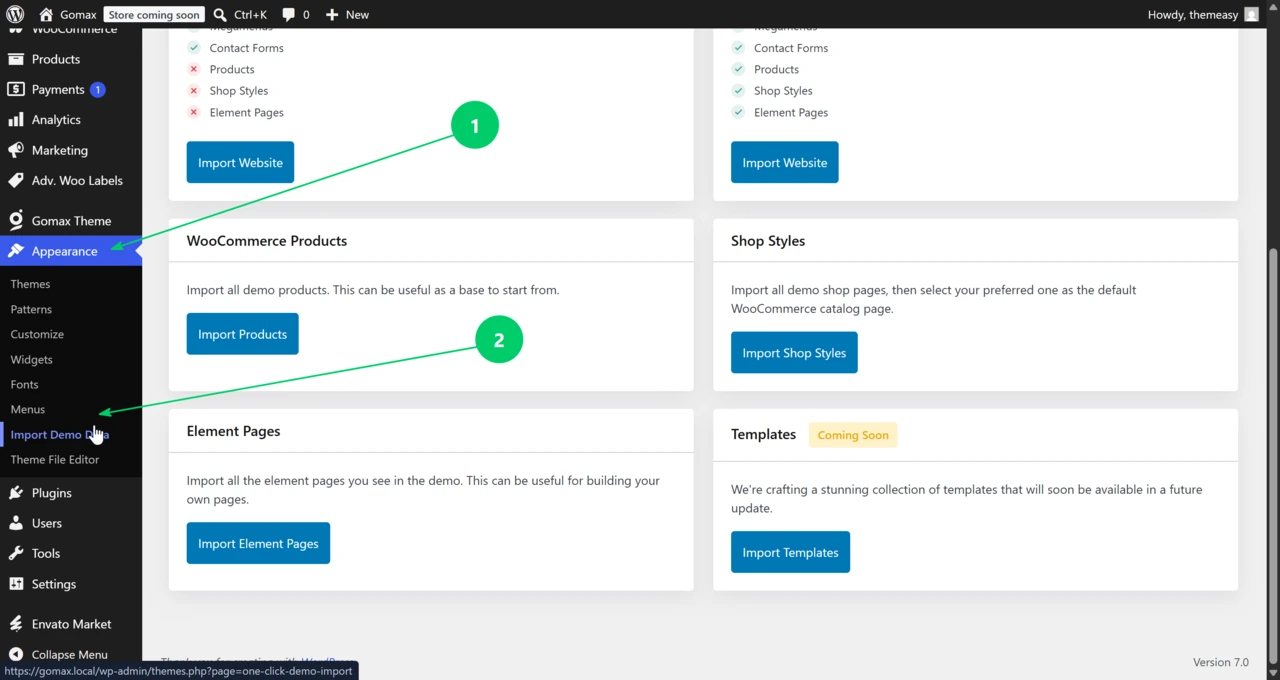Open Menus submenu item
The image size is (1280, 680).
click(x=27, y=409)
